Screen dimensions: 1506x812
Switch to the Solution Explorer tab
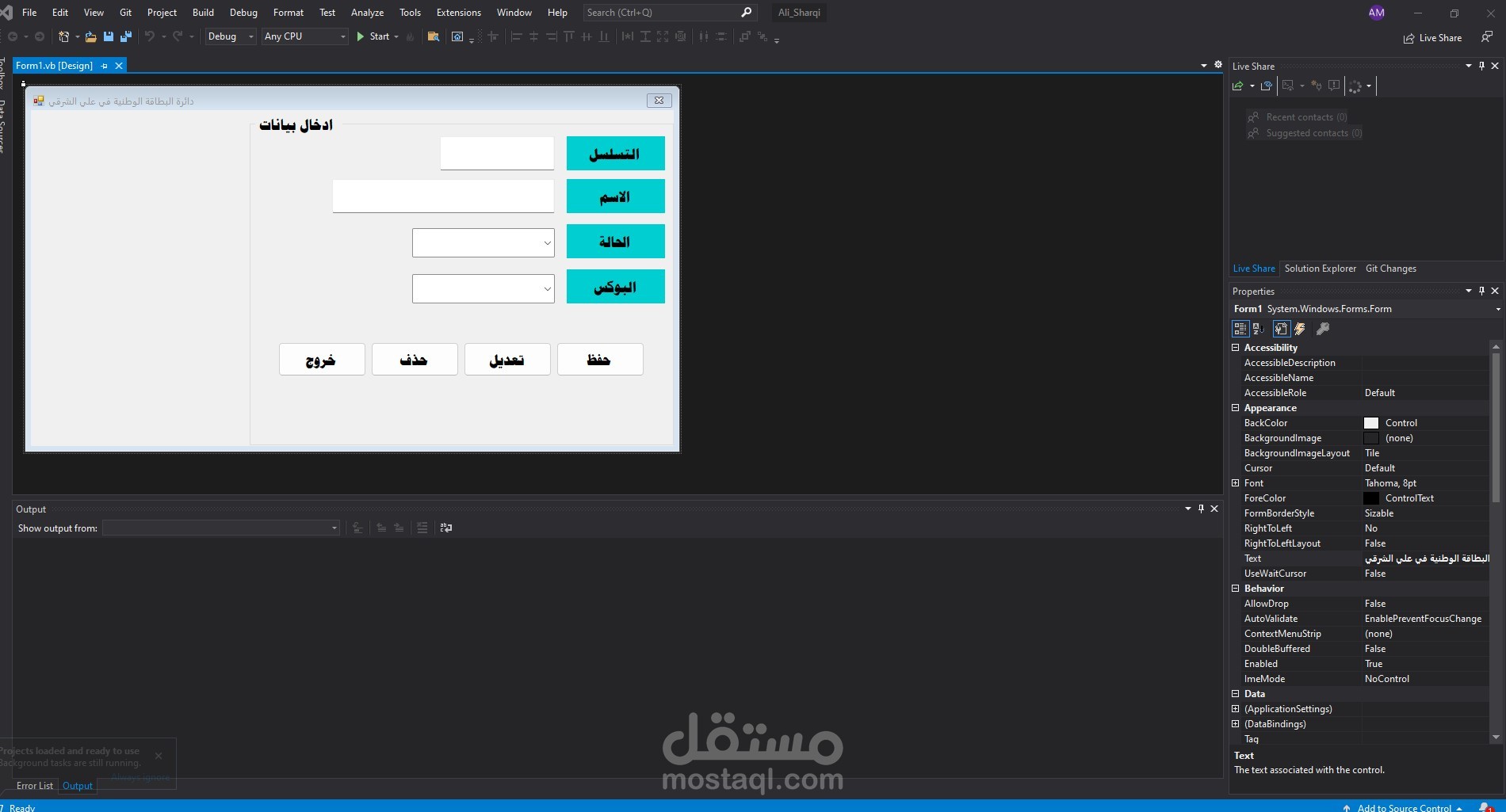(x=1320, y=269)
